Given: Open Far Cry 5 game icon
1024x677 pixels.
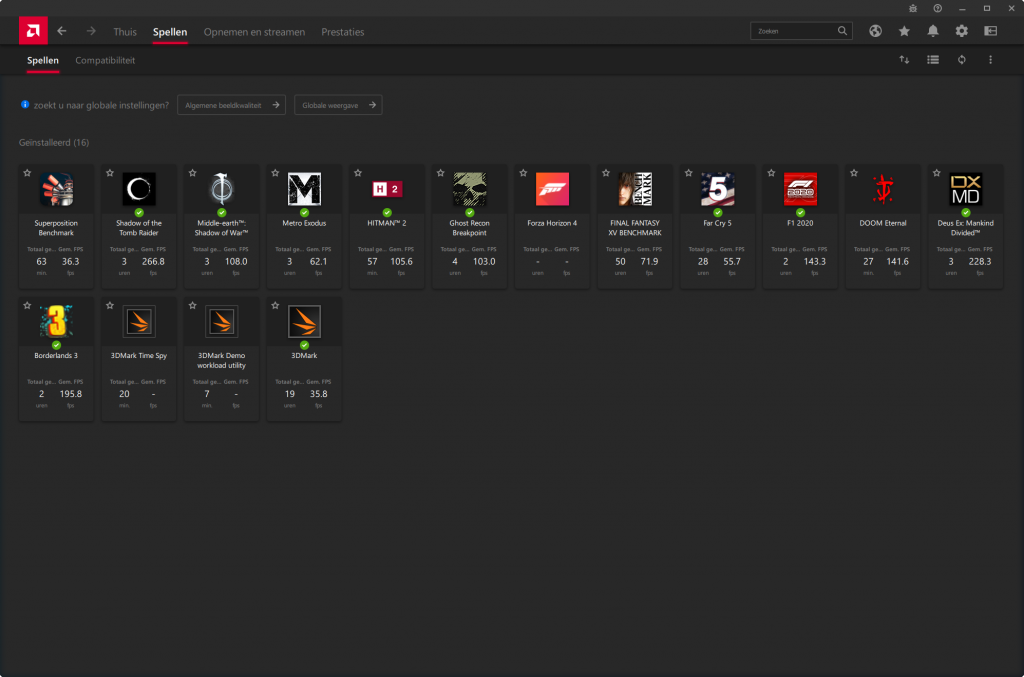Looking at the screenshot, I should pyautogui.click(x=717, y=189).
